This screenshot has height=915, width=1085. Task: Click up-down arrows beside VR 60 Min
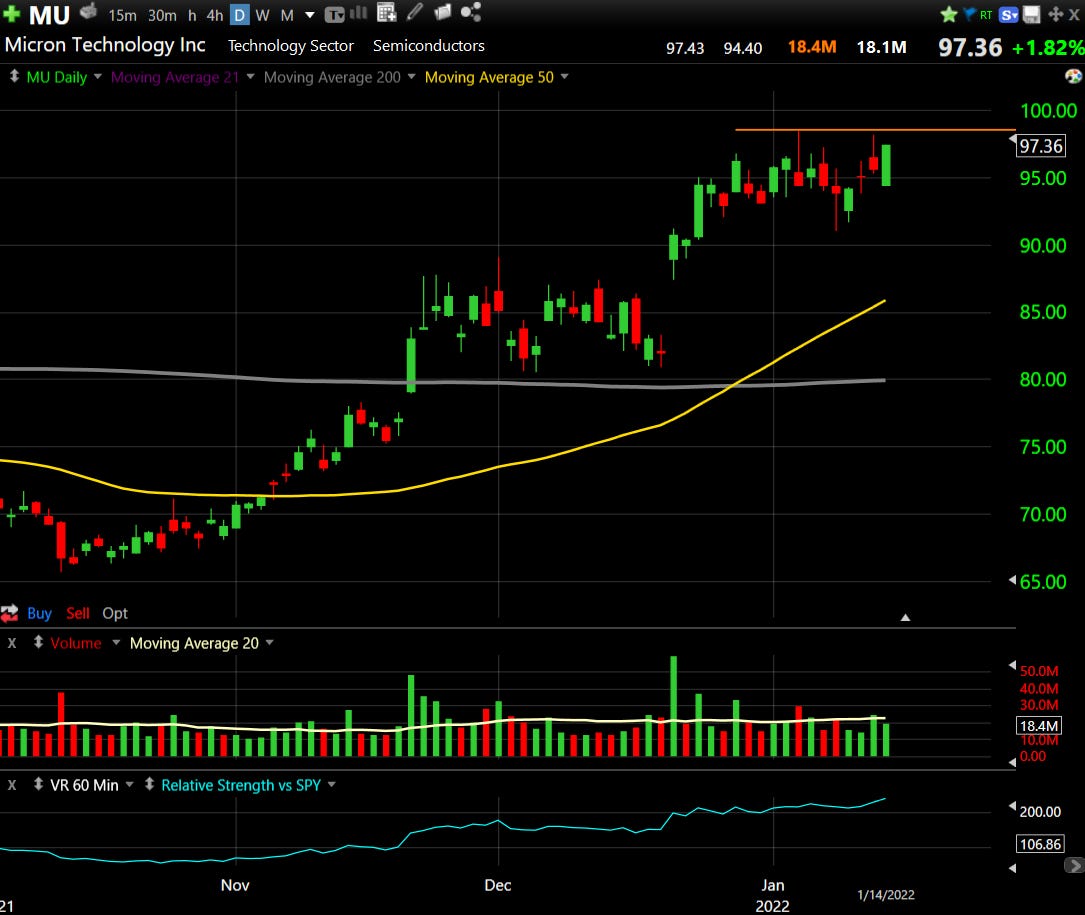[39, 784]
